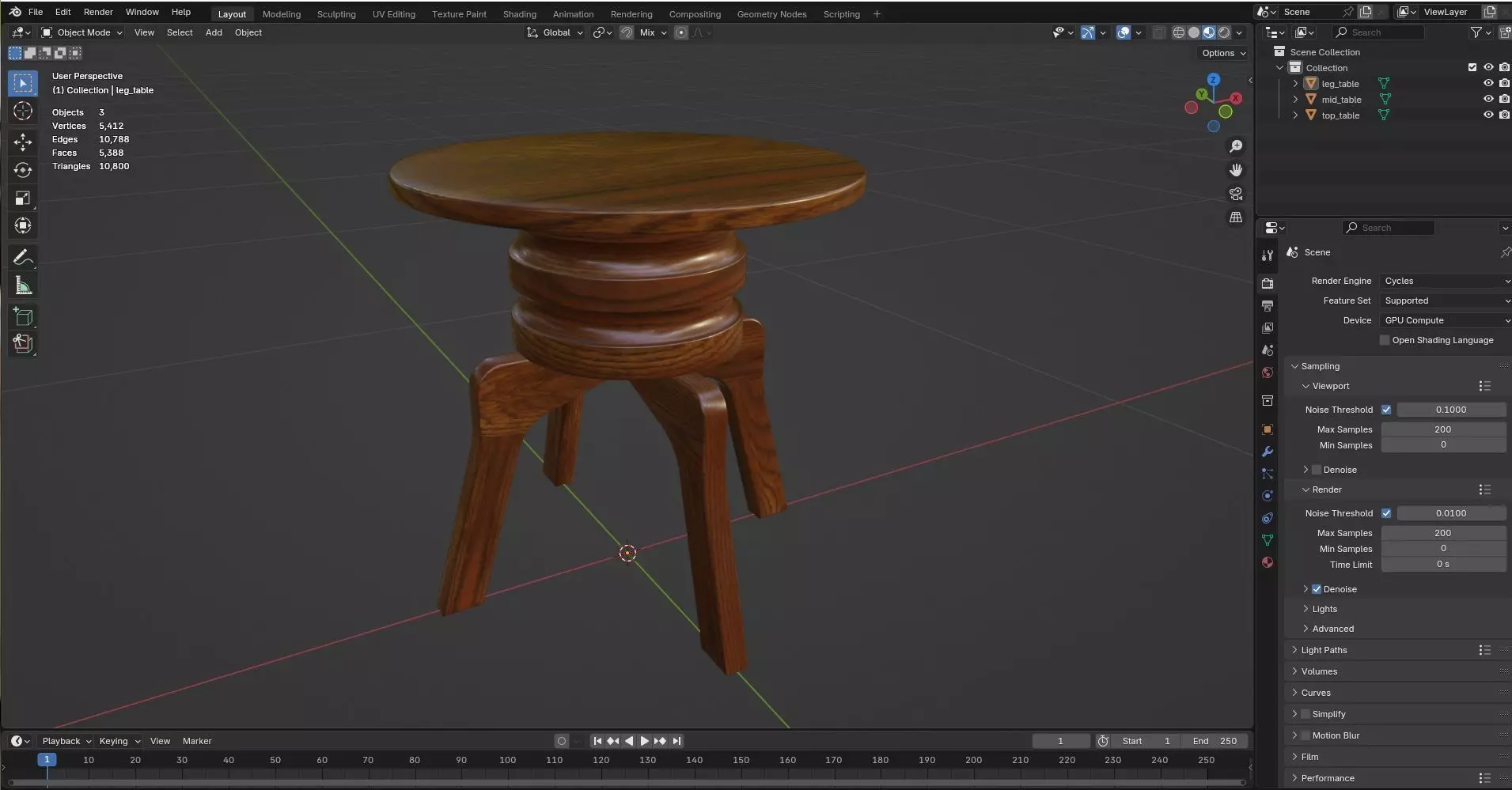Play the animation forward
This screenshot has height=790, width=1512.
tap(644, 741)
